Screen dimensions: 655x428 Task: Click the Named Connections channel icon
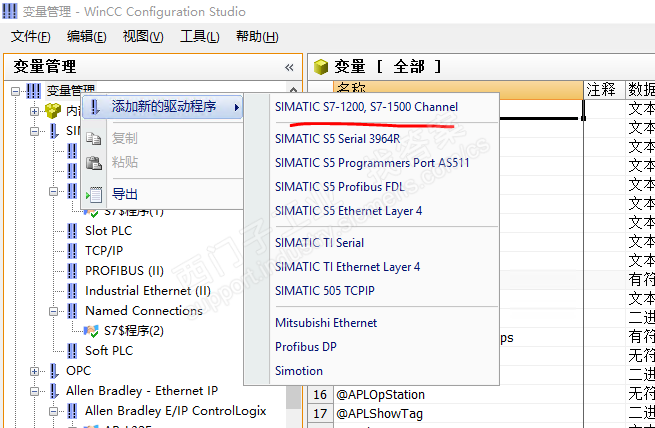click(72, 311)
